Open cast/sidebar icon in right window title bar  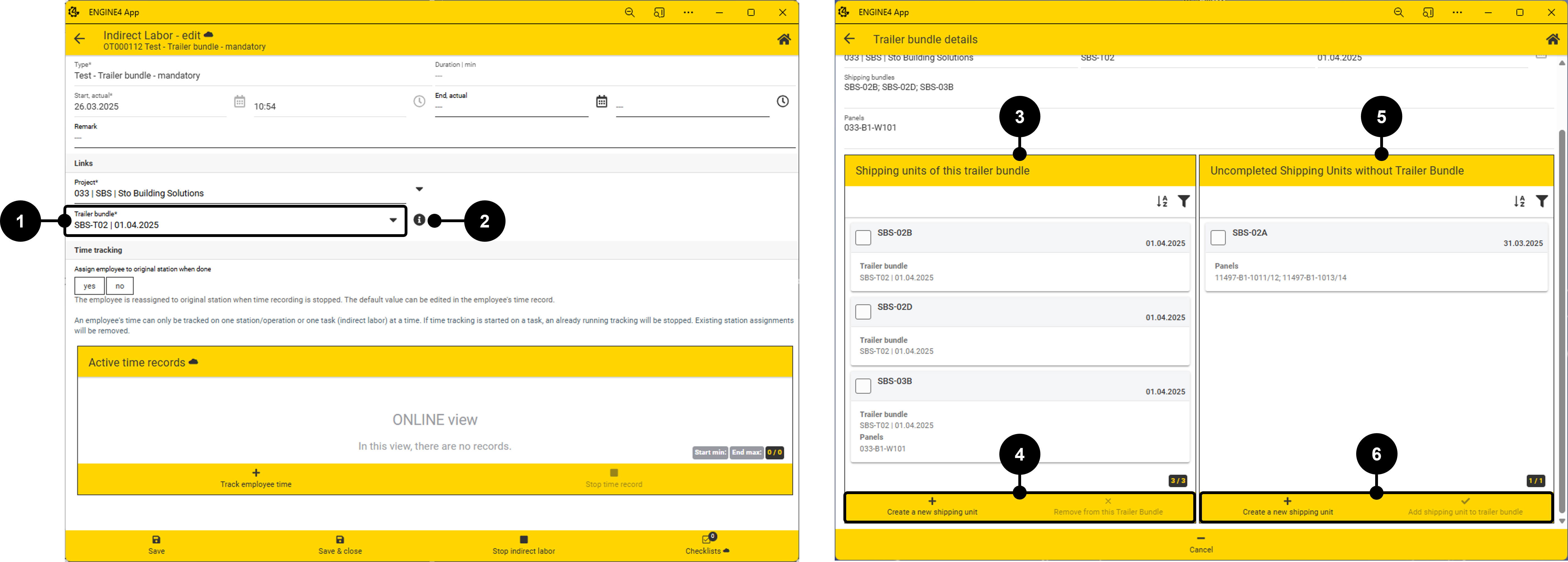coord(1428,12)
